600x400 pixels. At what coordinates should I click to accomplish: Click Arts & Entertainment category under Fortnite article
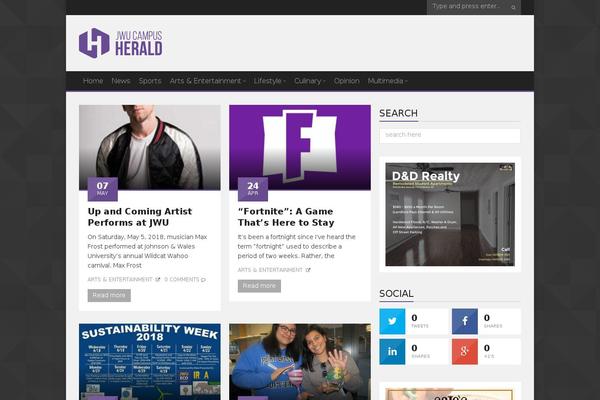[x=270, y=270]
